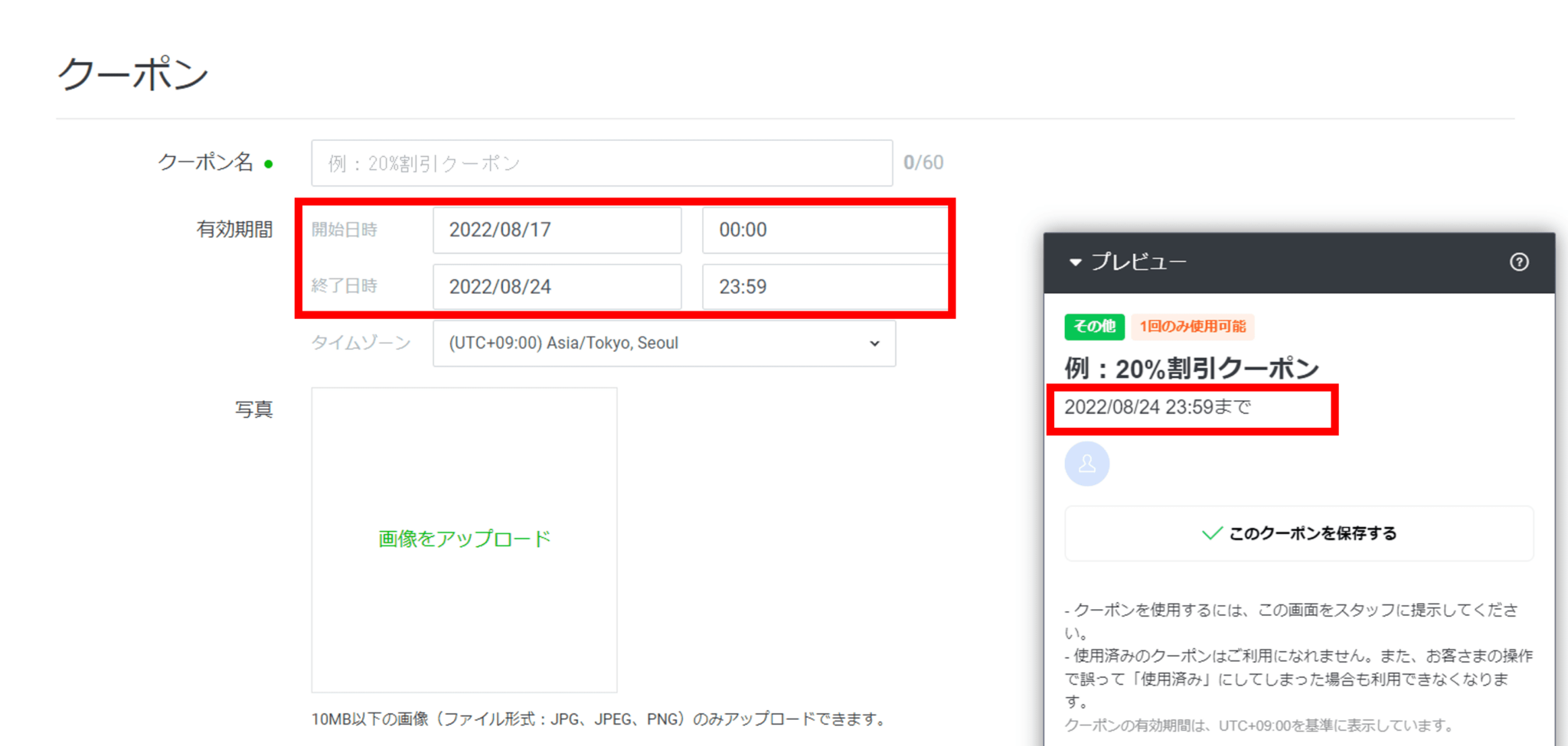This screenshot has height=746, width=1568.
Task: Open the timezone dropdown
Action: tap(663, 343)
